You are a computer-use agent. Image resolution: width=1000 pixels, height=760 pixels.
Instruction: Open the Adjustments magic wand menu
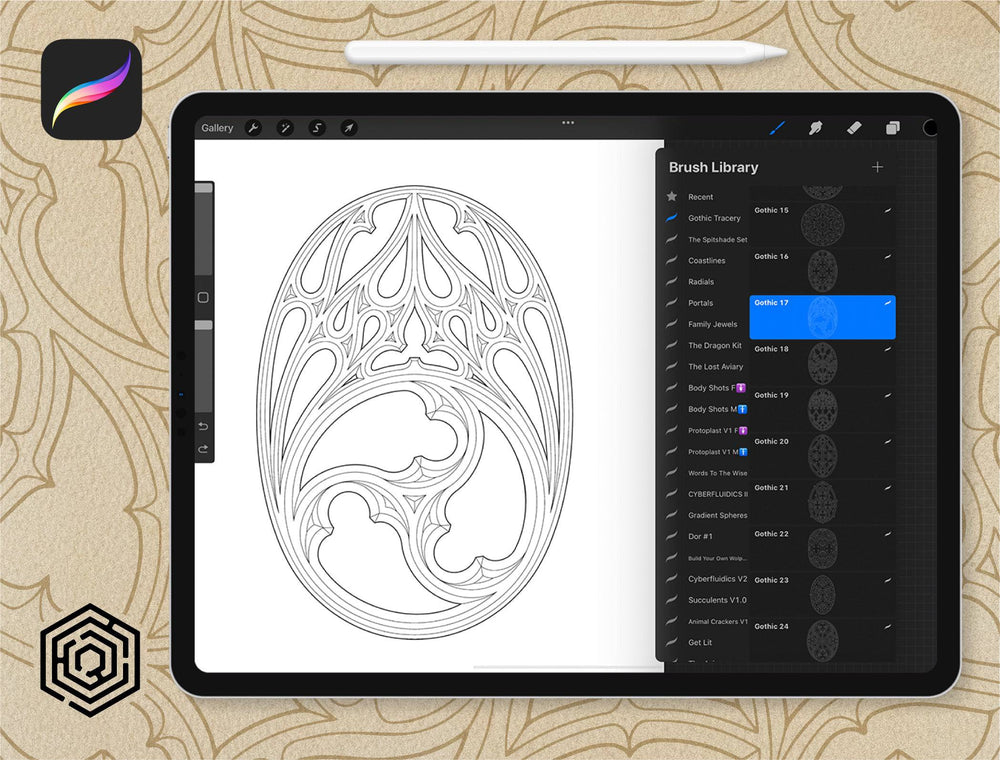(x=285, y=128)
